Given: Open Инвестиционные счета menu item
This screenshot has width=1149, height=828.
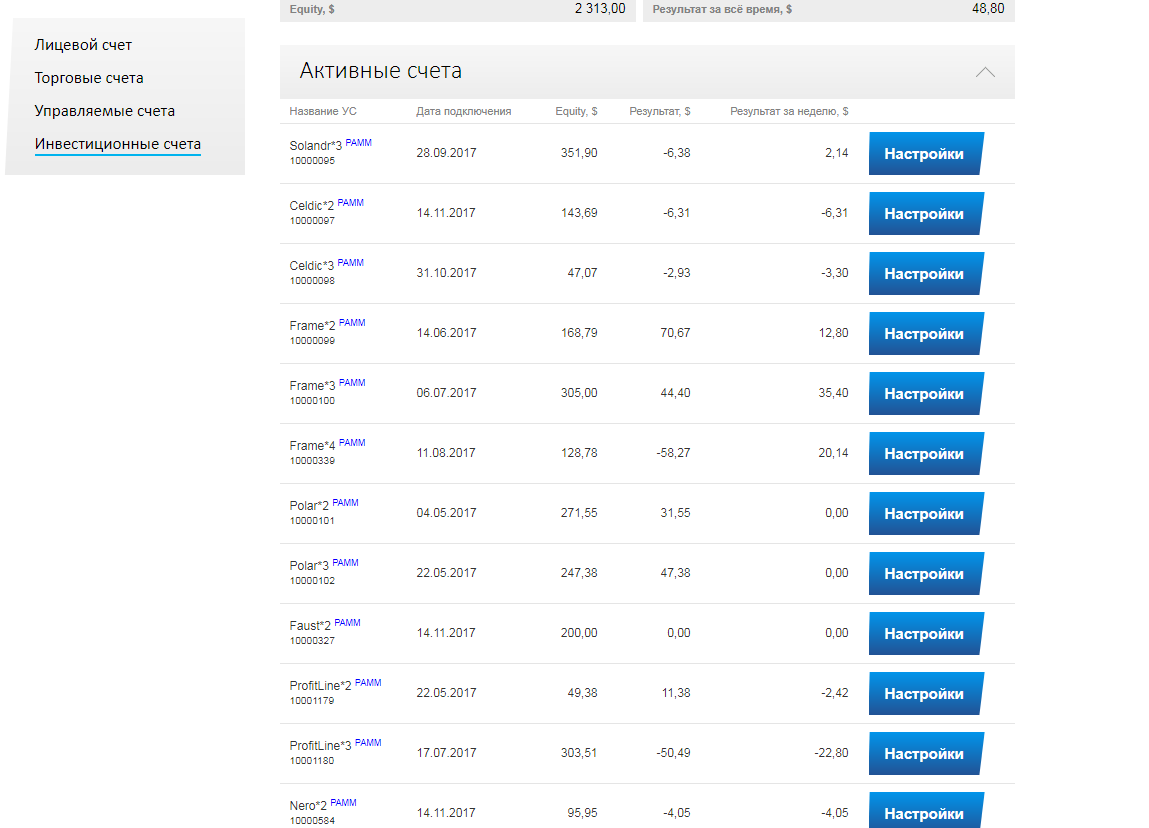Looking at the screenshot, I should click(118, 144).
